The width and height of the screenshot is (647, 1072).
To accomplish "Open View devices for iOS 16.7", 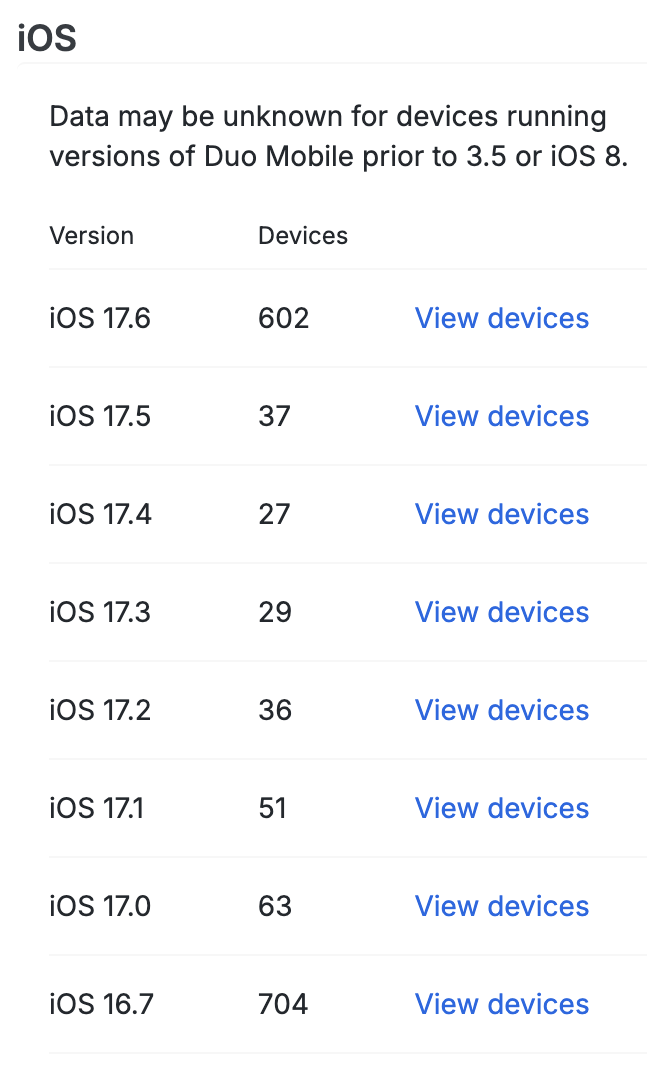I will click(x=501, y=1004).
